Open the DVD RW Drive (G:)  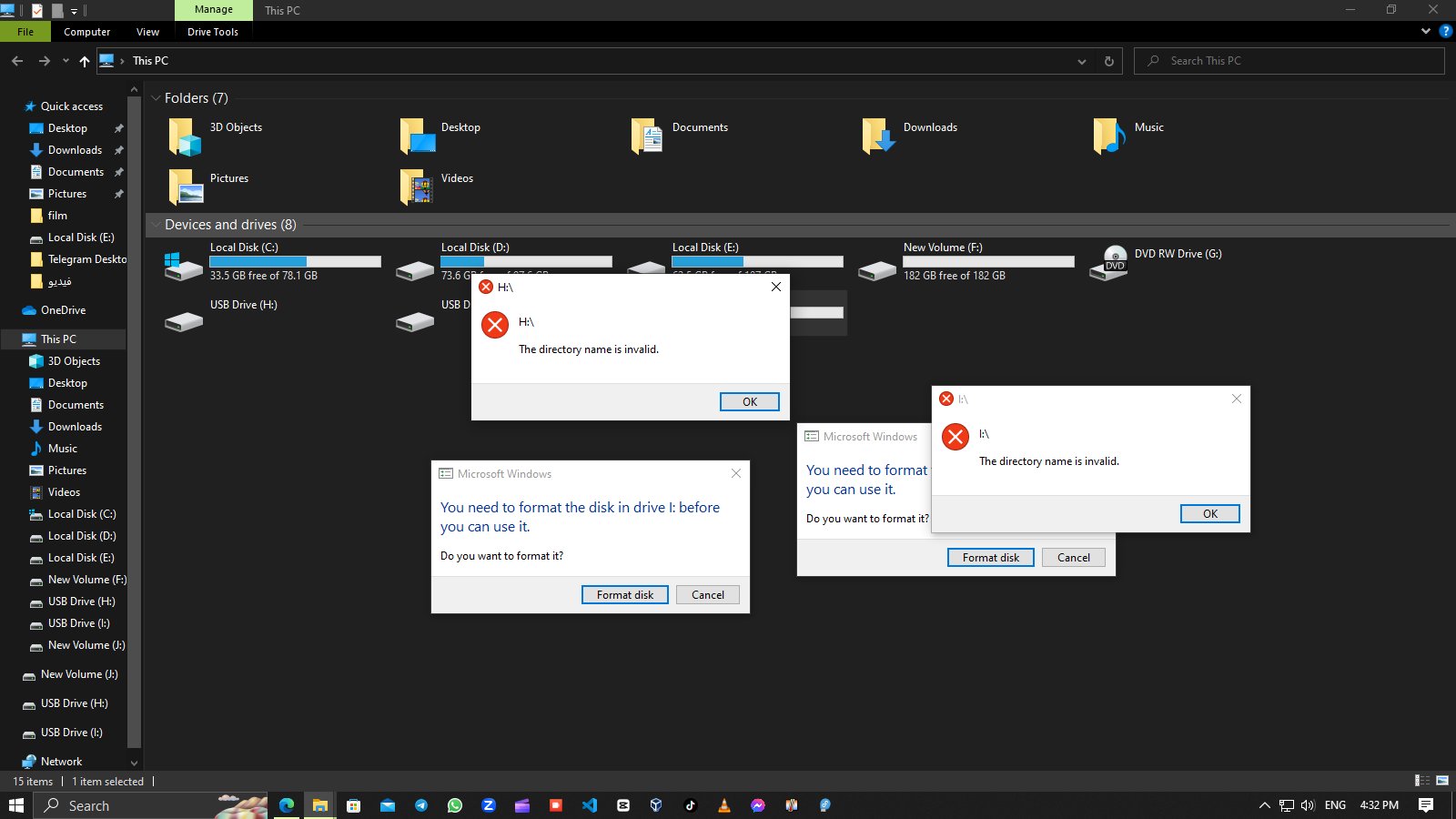pyautogui.click(x=1178, y=254)
